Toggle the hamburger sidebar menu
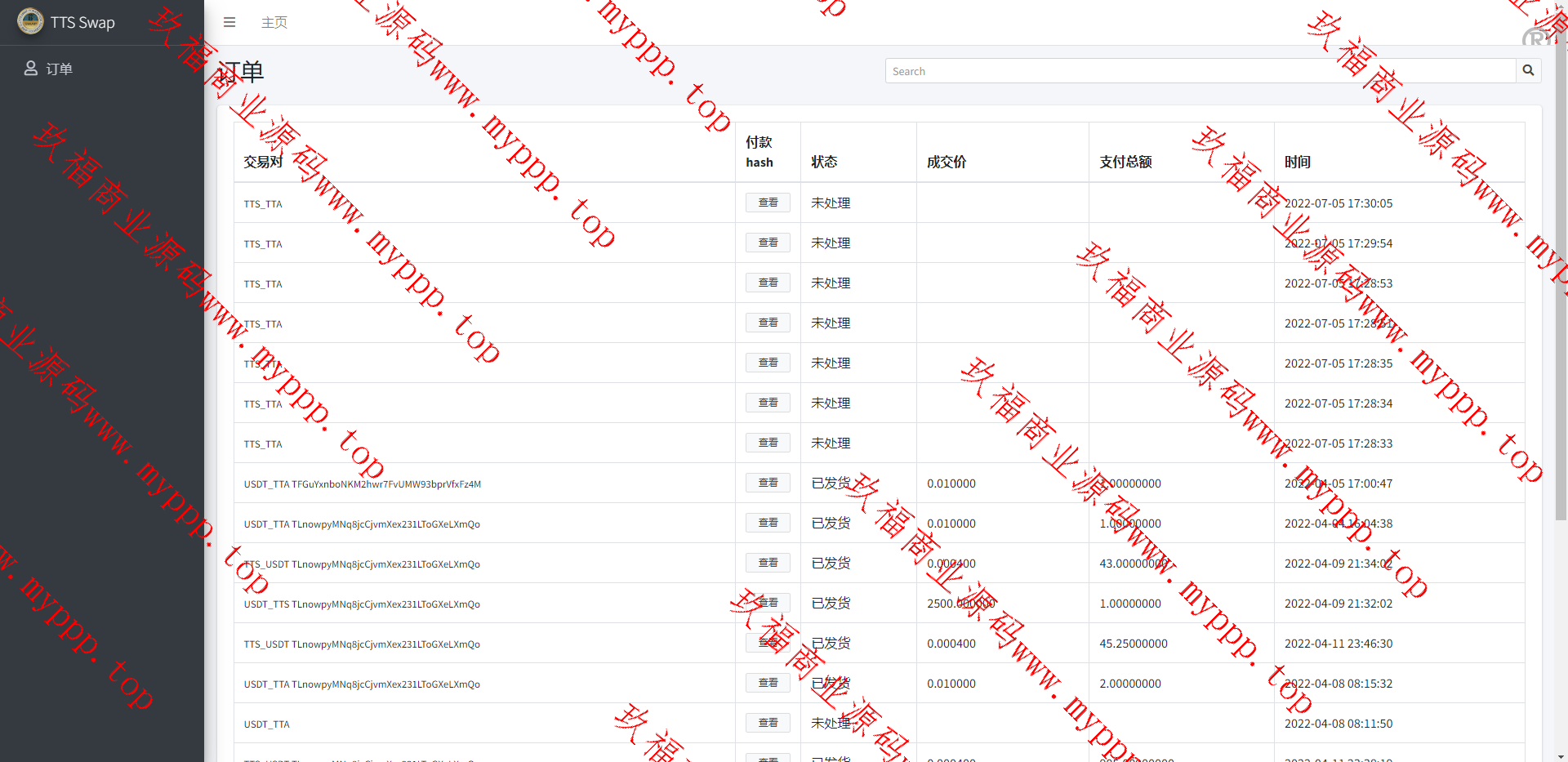This screenshot has width=1568, height=762. pos(229,22)
